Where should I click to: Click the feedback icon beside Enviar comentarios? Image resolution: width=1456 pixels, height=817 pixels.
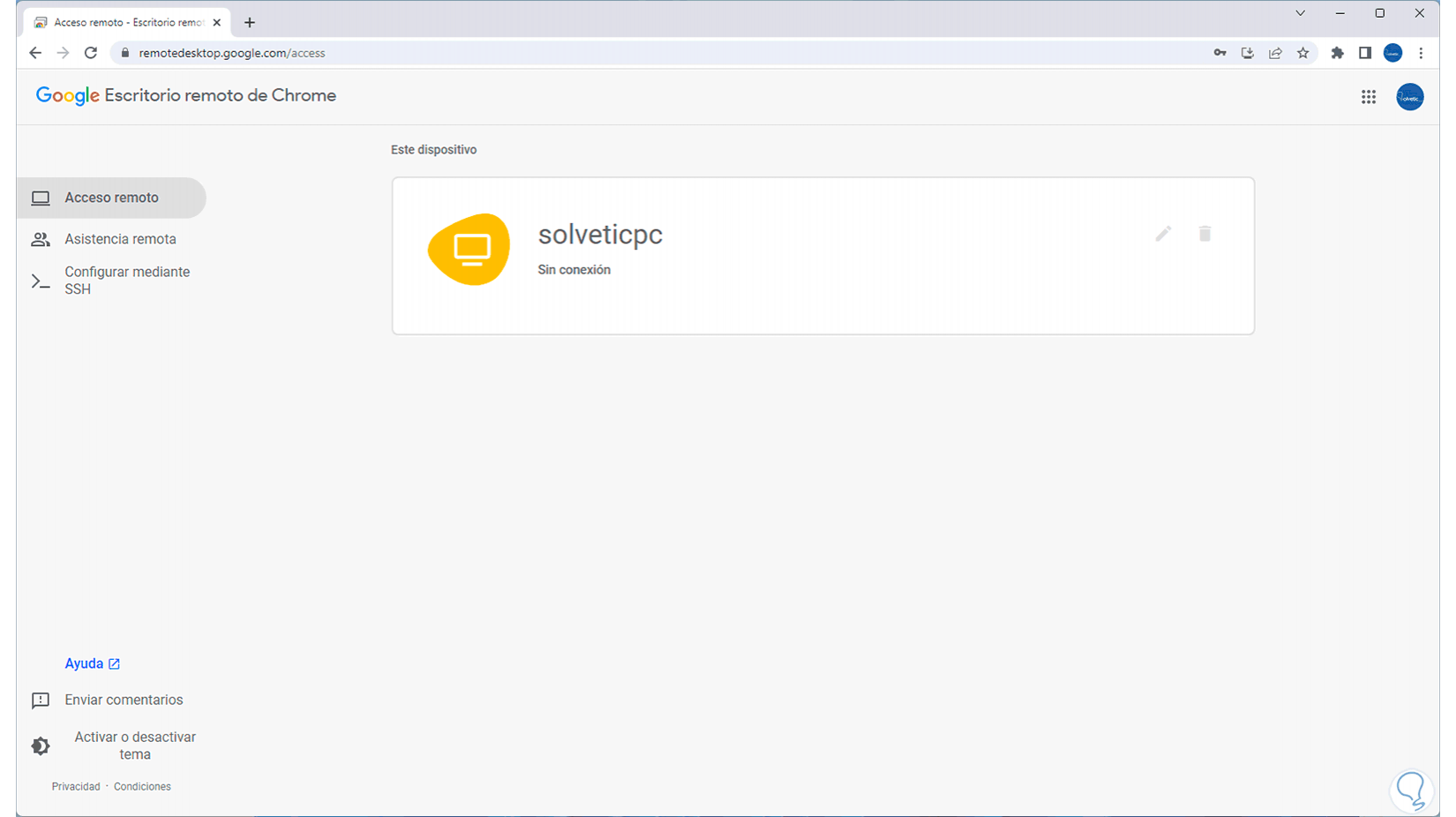41,701
